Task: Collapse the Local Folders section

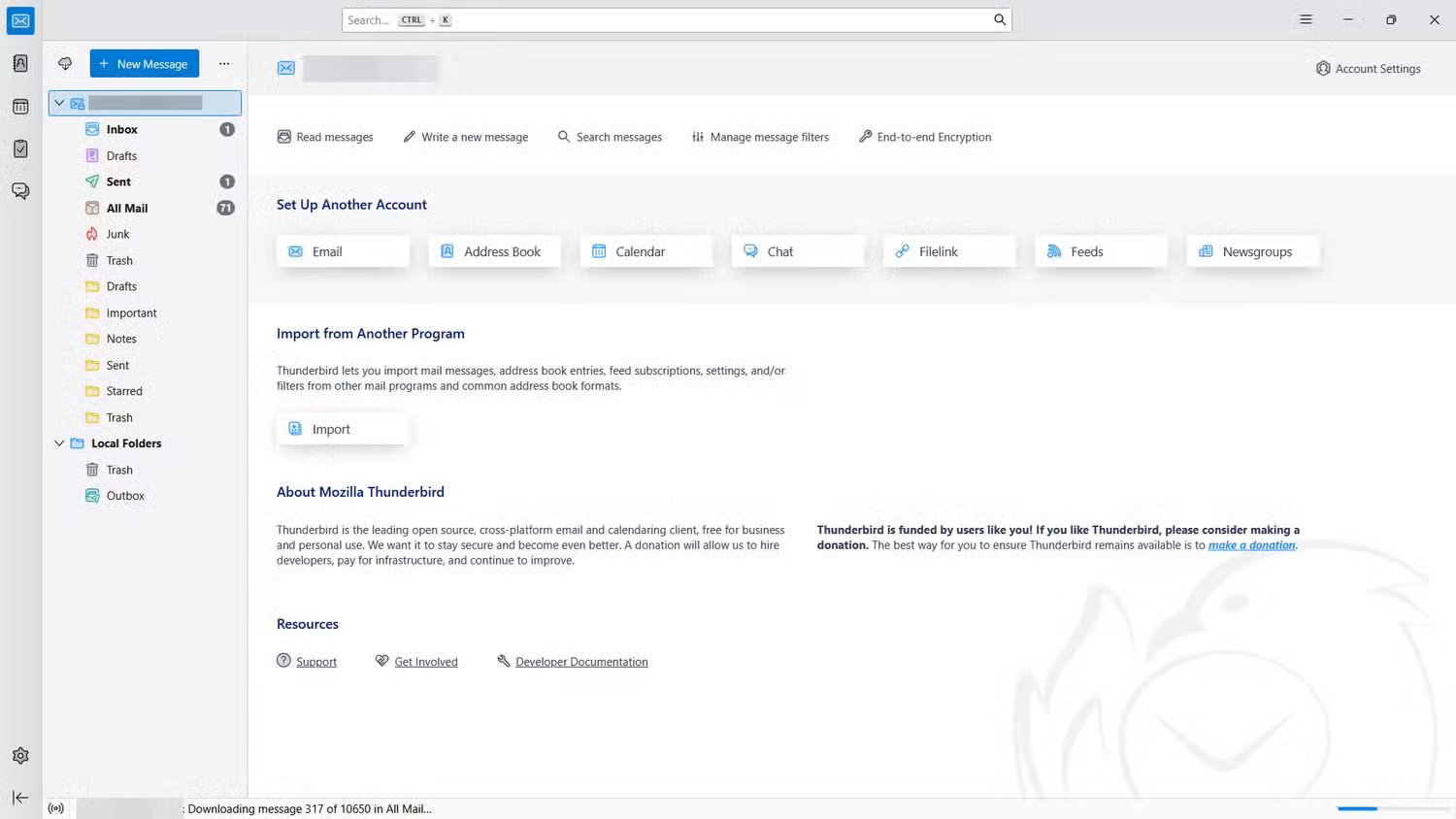Action: pos(59,443)
